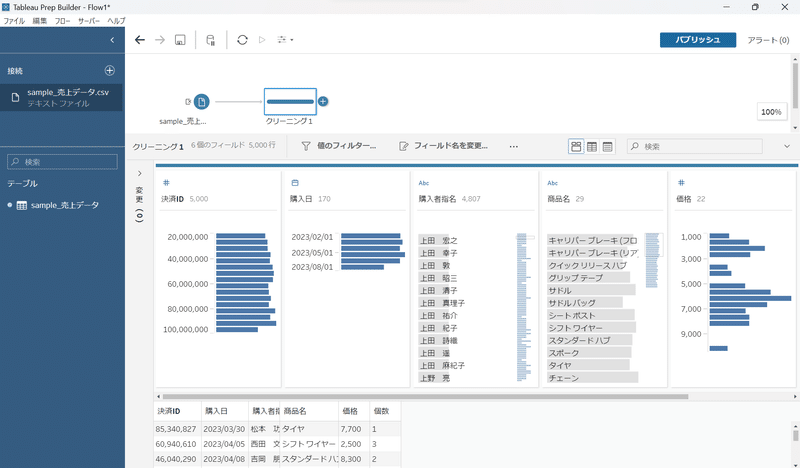Collapse profile pane with down chevron
Viewport: 800px width, 468px height.
click(787, 146)
